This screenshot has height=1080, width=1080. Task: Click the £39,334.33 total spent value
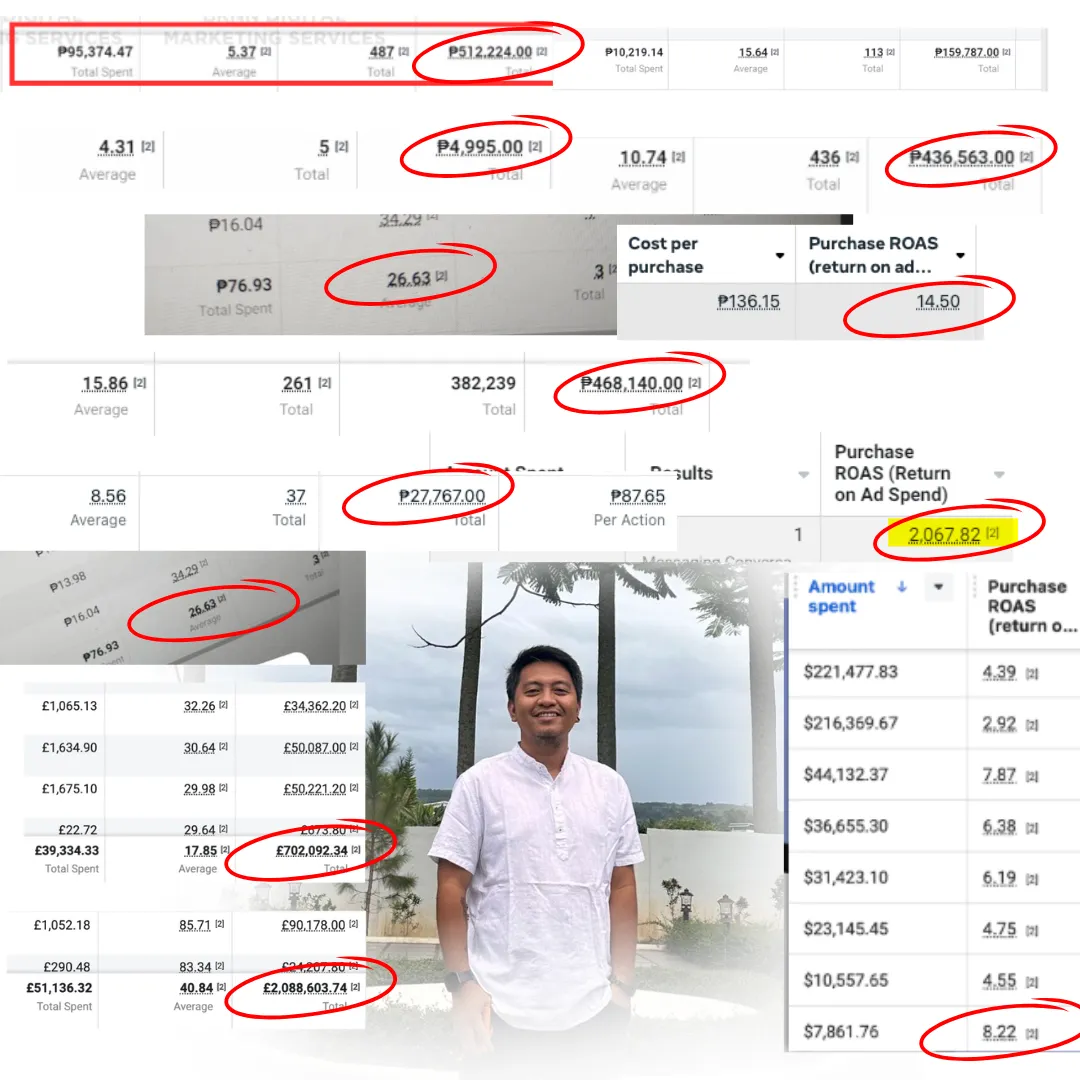[x=67, y=851]
